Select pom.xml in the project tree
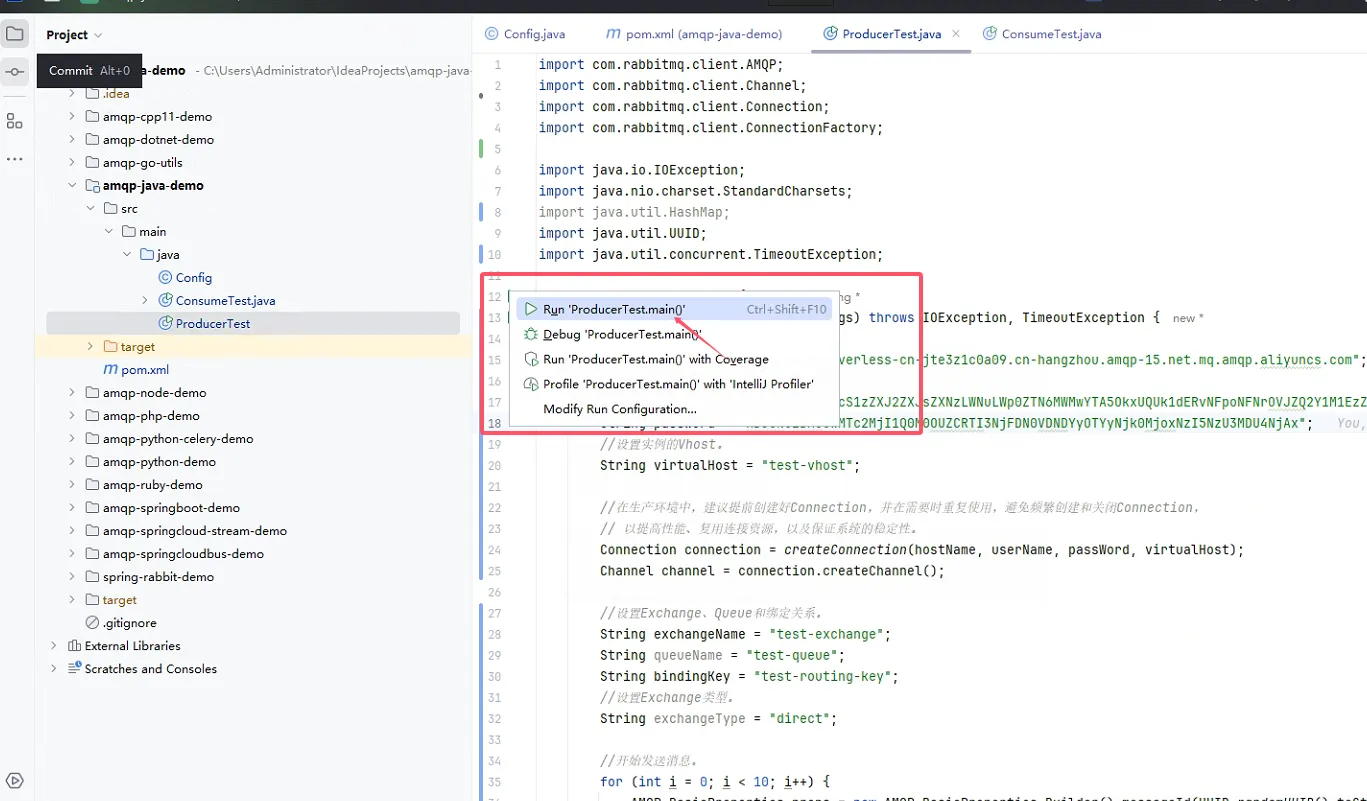Screen dimensions: 1367x801 point(144,370)
